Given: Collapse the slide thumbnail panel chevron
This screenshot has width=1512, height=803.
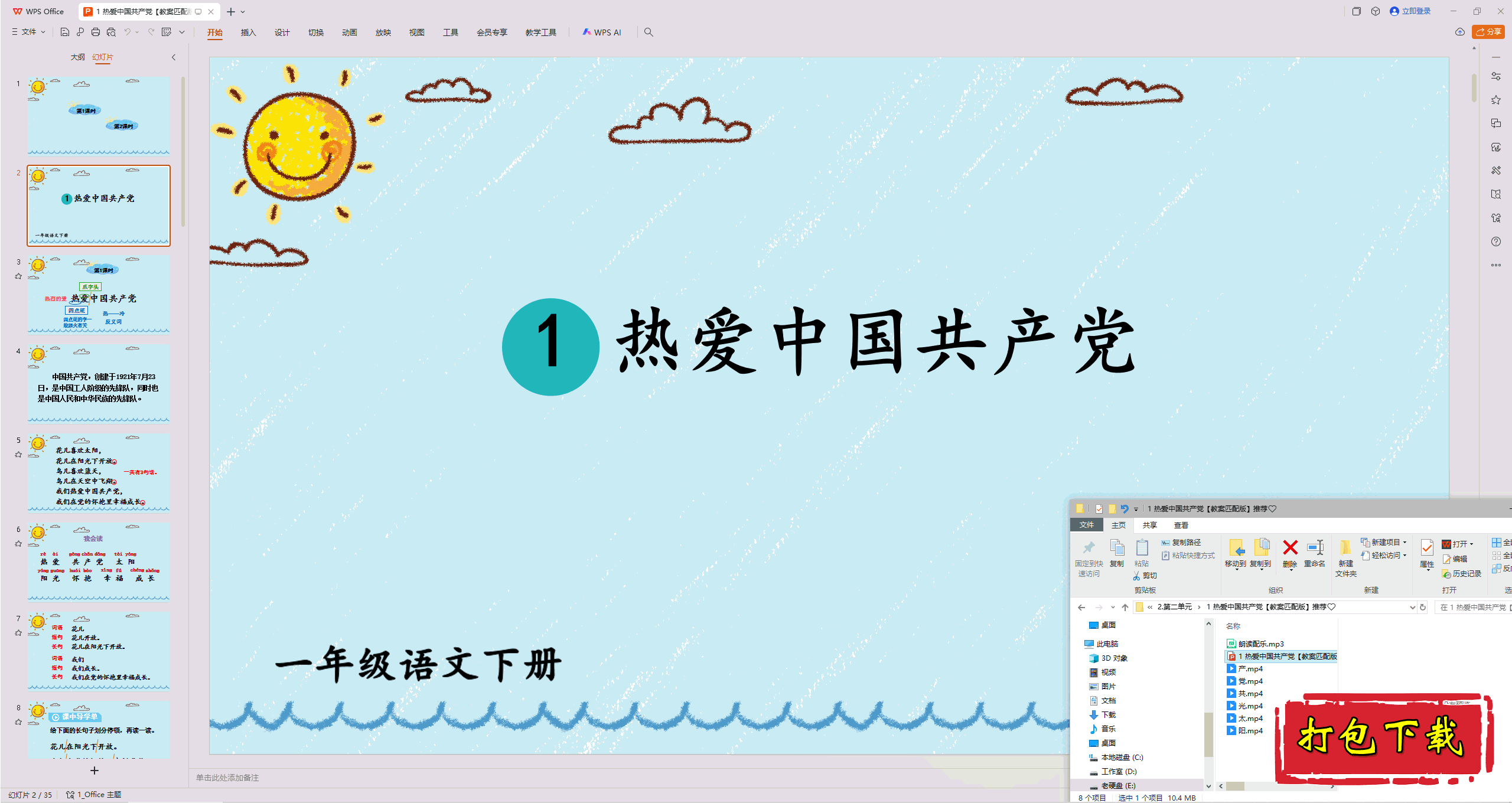Looking at the screenshot, I should [x=174, y=57].
